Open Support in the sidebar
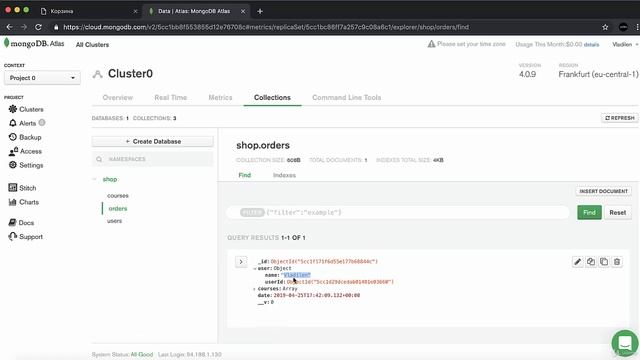The image size is (640, 360). (26, 236)
